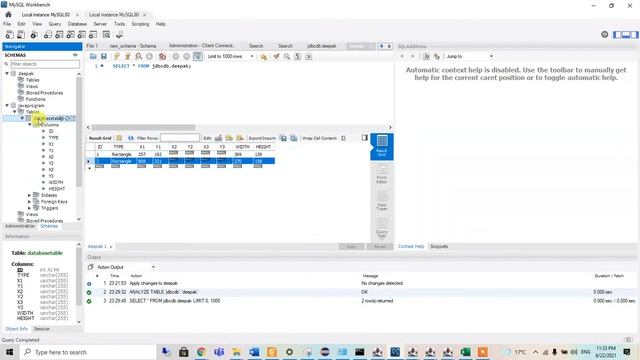Open the Session tab at the bottom left

41,329
